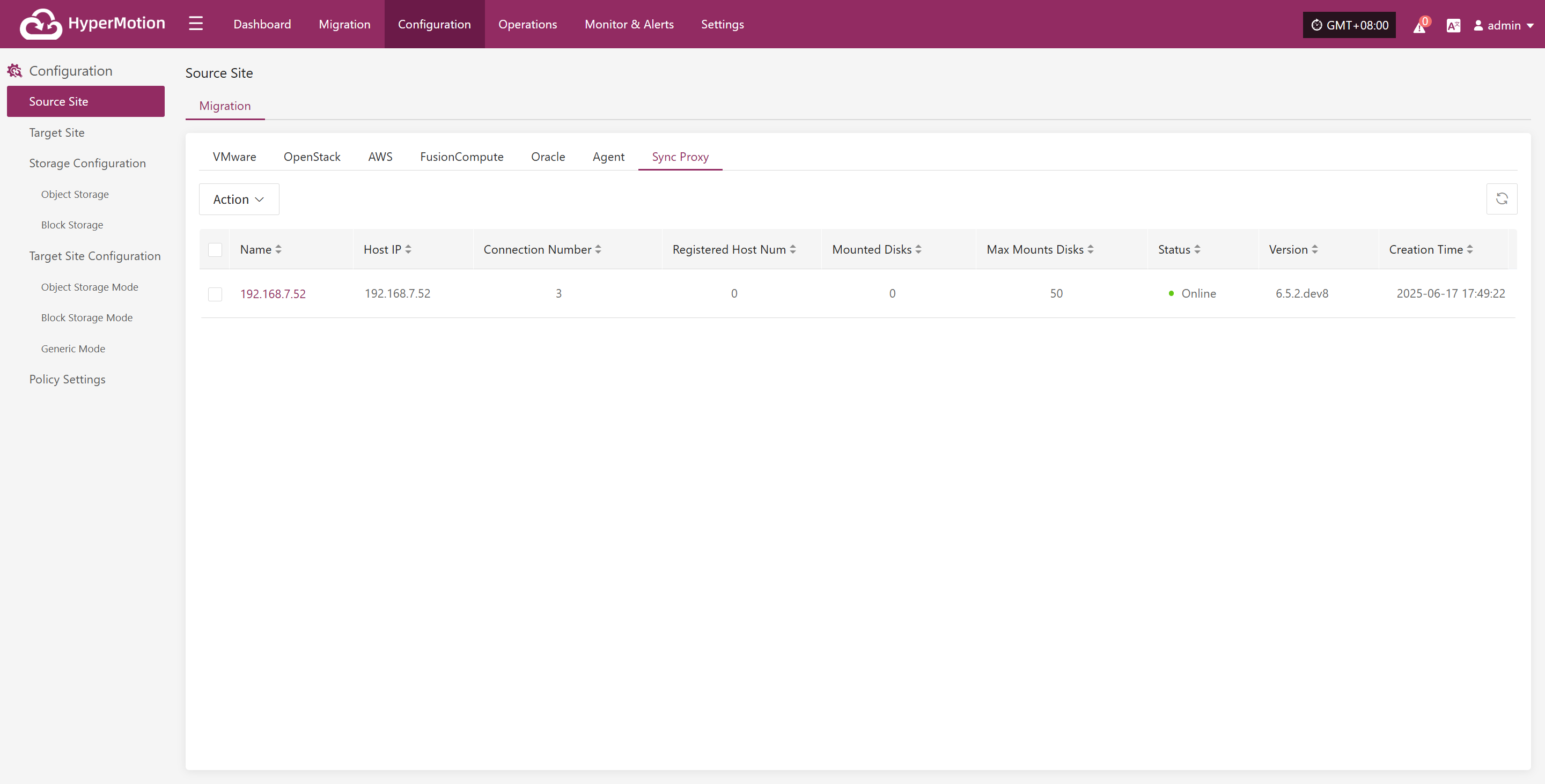Open Block Storage Mode in sidebar
The height and width of the screenshot is (784, 1545).
(x=86, y=317)
